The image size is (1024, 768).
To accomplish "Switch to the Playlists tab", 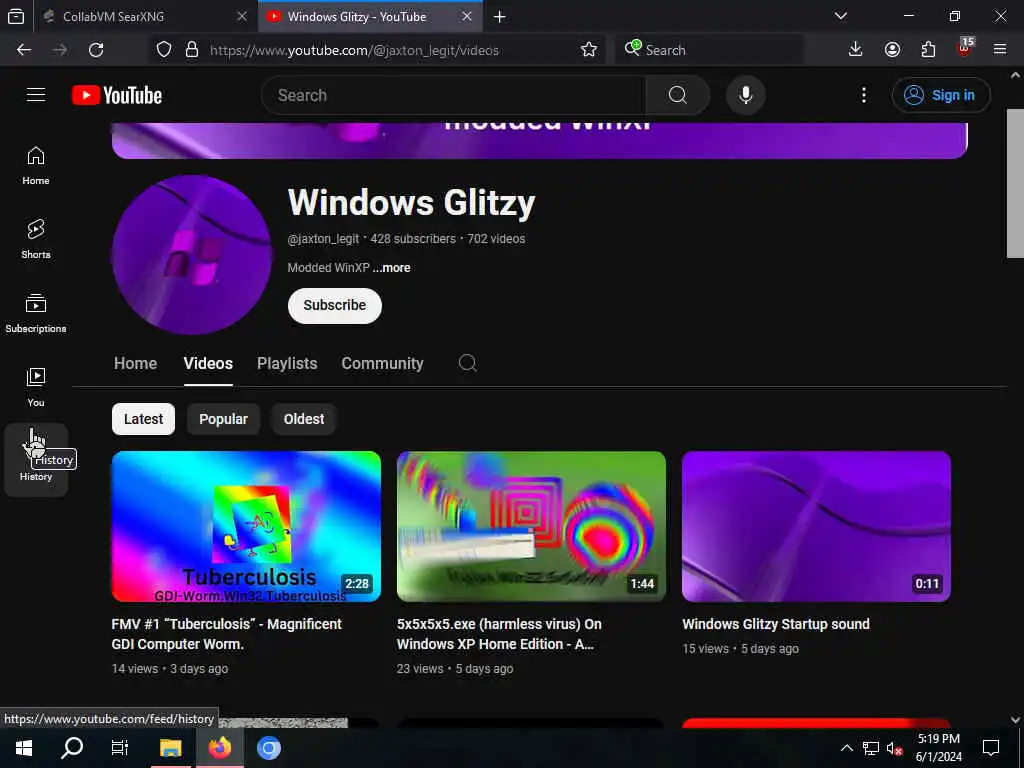I will click(x=287, y=363).
